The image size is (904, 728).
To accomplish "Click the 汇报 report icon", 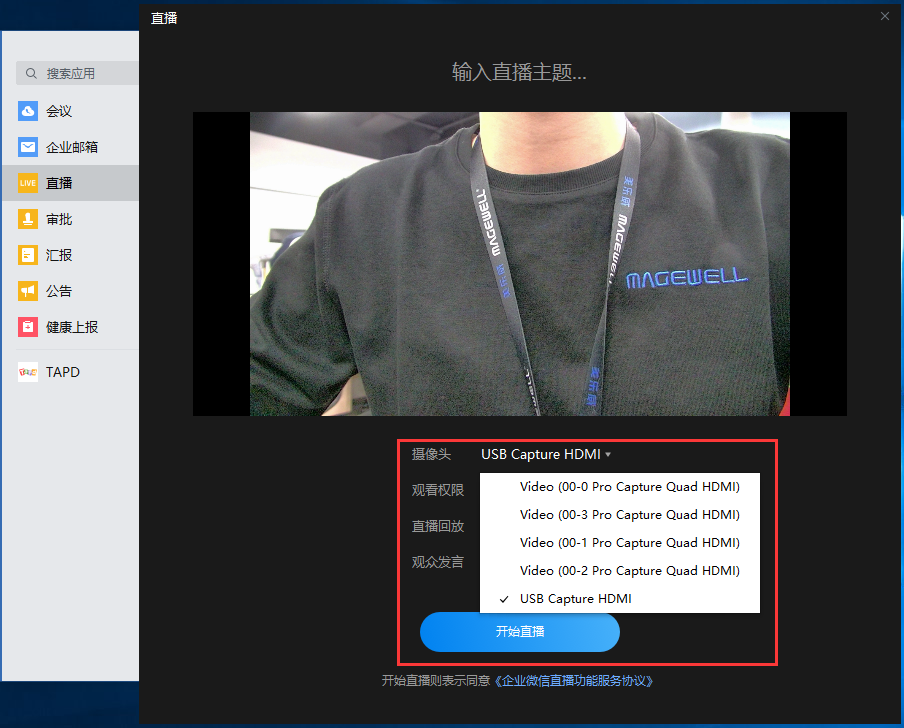I will click(28, 255).
